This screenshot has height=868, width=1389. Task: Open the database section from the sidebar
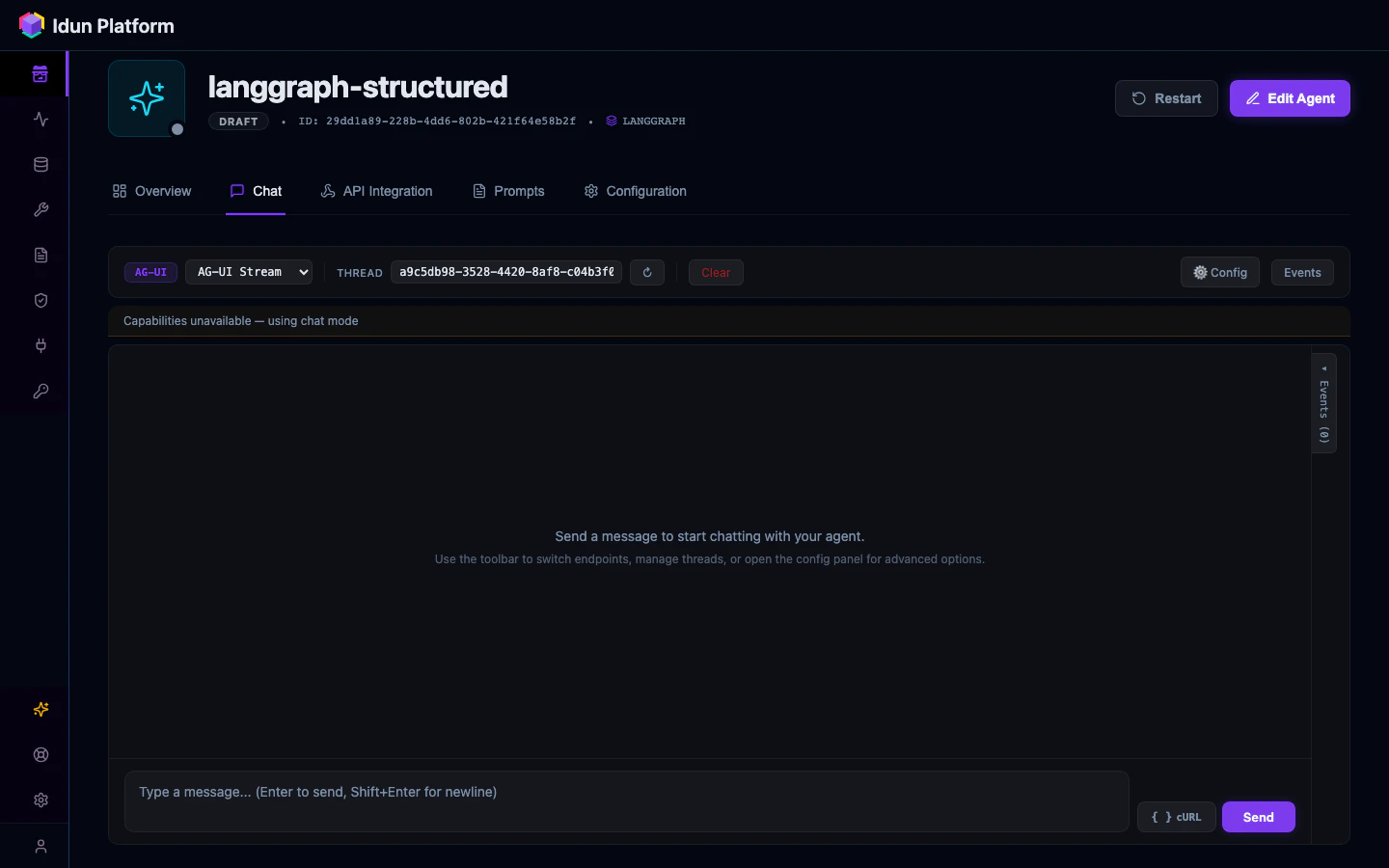coord(40,164)
